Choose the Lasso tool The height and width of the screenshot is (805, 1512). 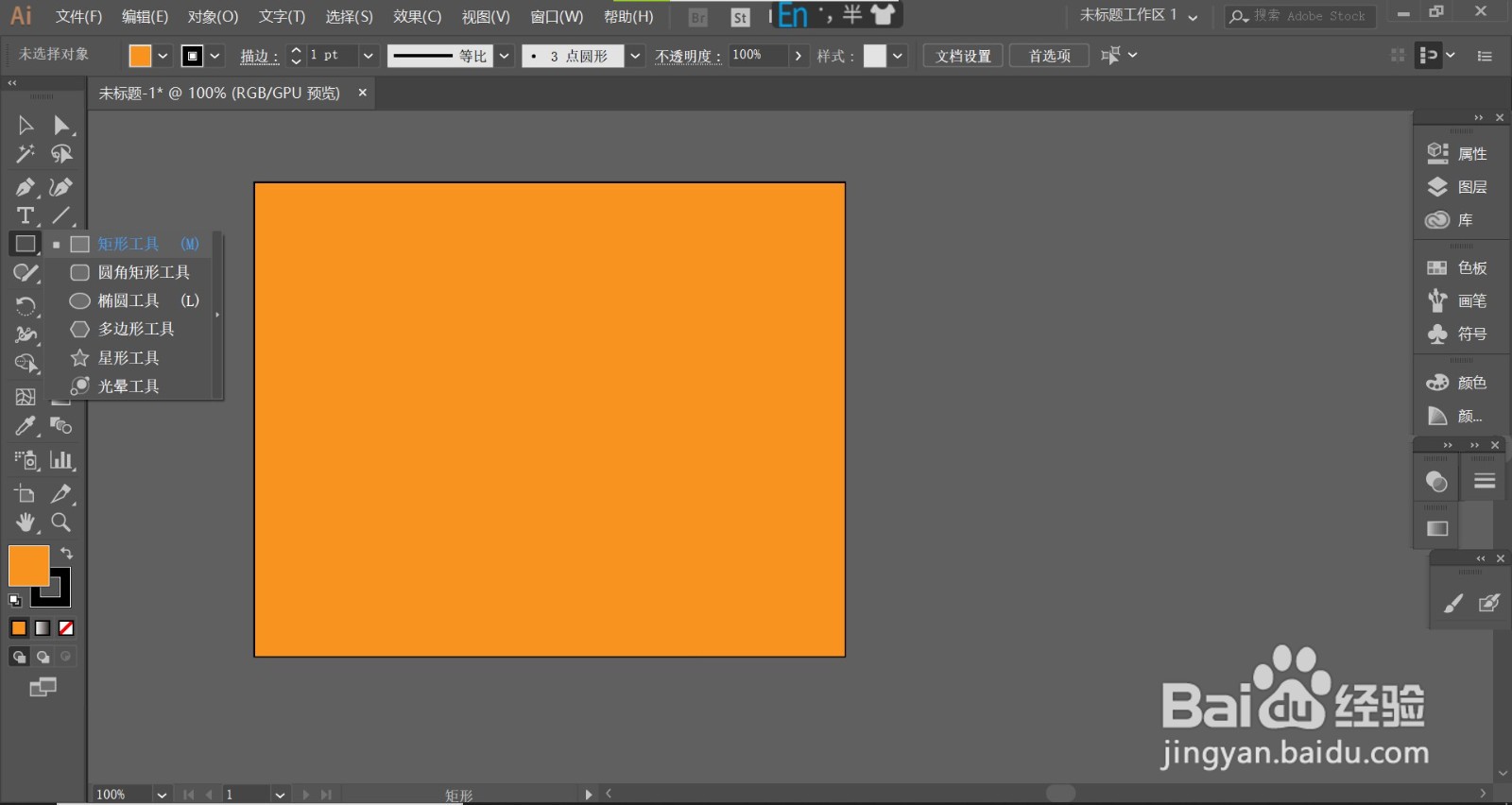point(61,153)
